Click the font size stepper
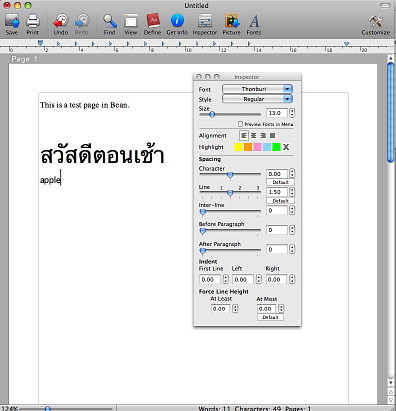The image size is (396, 411). point(292,113)
